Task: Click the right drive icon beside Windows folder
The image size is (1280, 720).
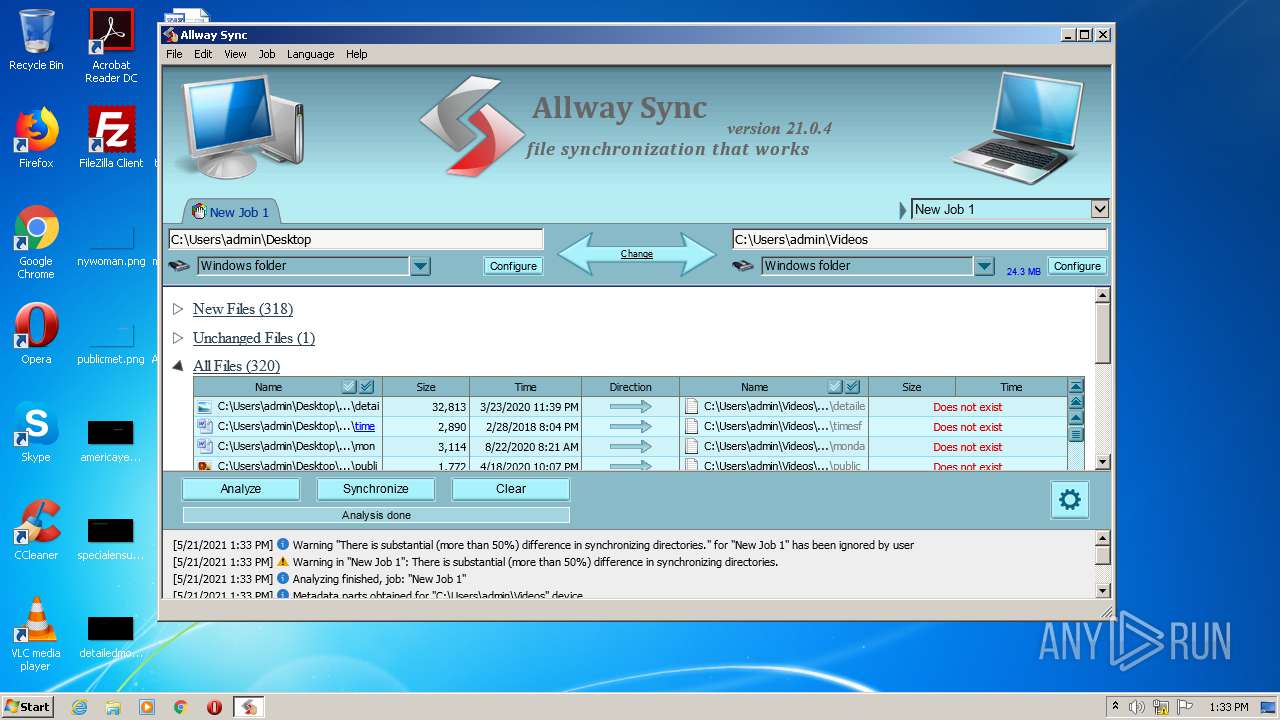Action: tap(743, 266)
